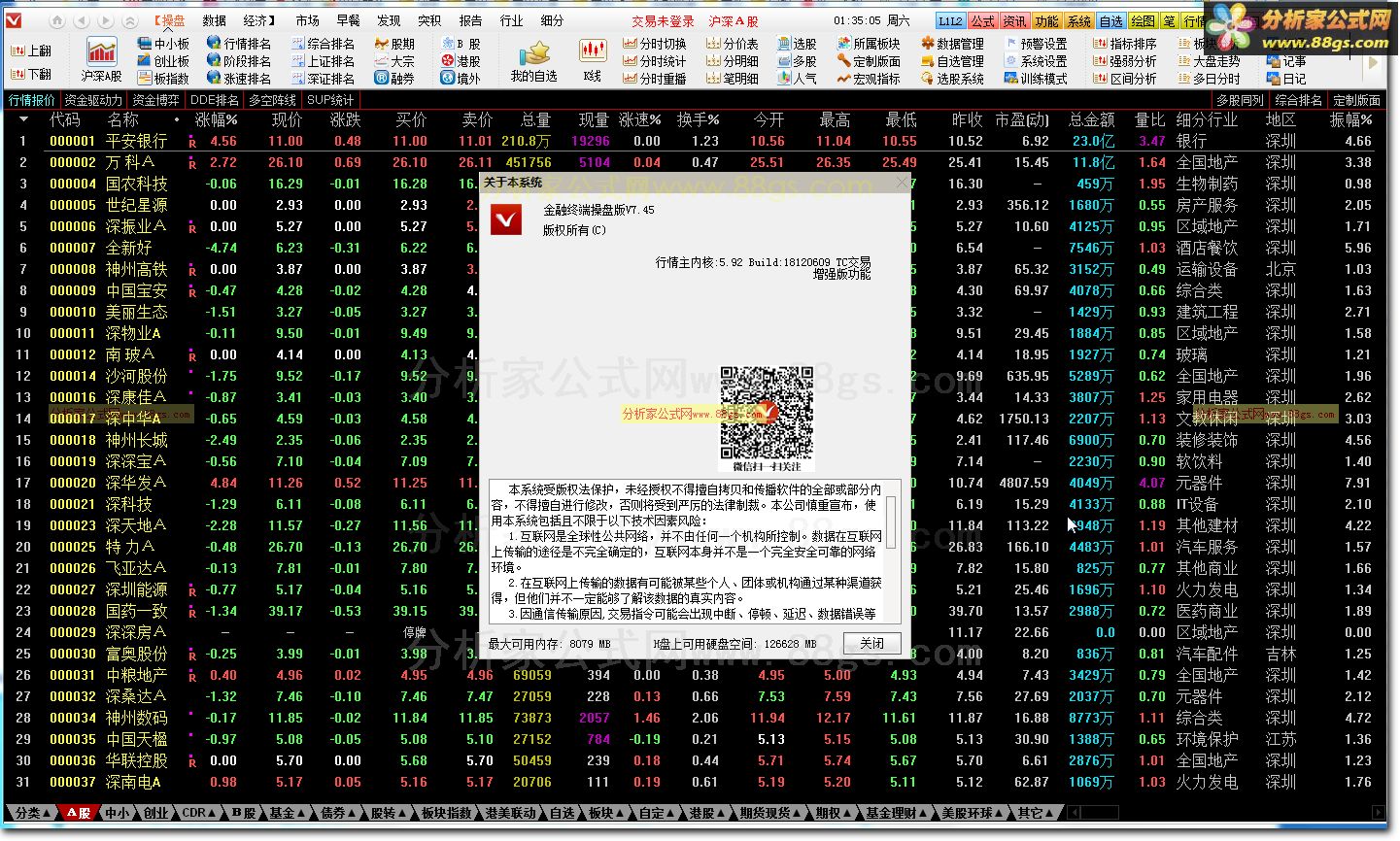
Task: Open 融券 margin item
Action: point(393,79)
